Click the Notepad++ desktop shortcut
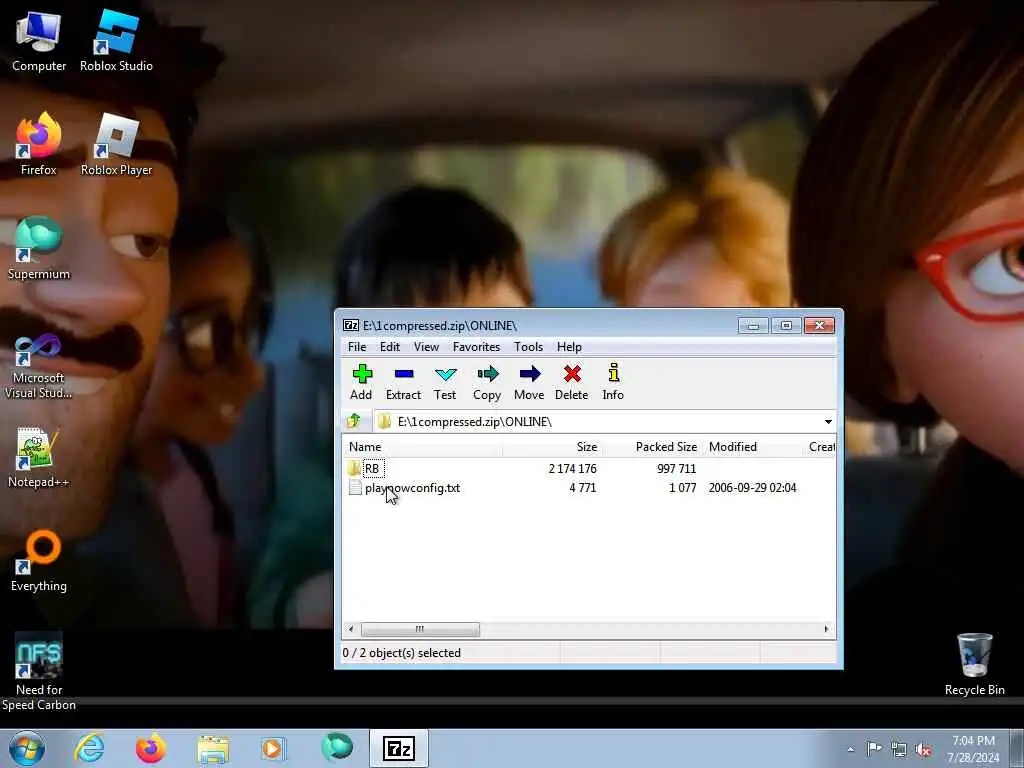Screen dimensions: 1024x768 39,457
